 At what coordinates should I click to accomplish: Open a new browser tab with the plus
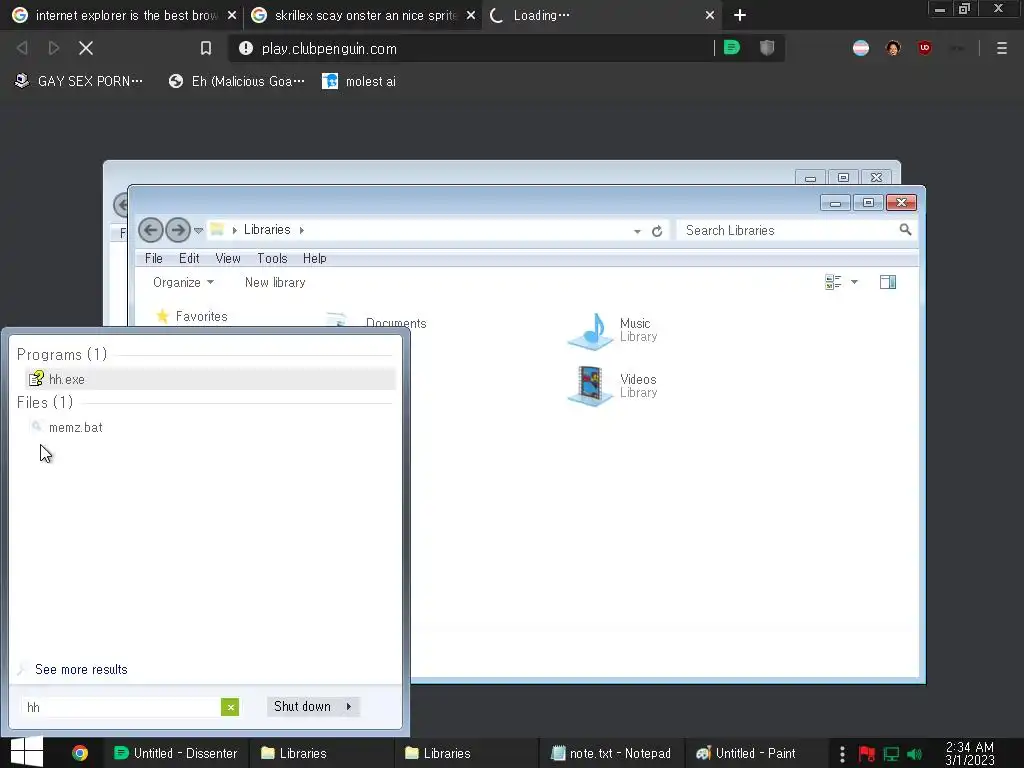(x=740, y=15)
